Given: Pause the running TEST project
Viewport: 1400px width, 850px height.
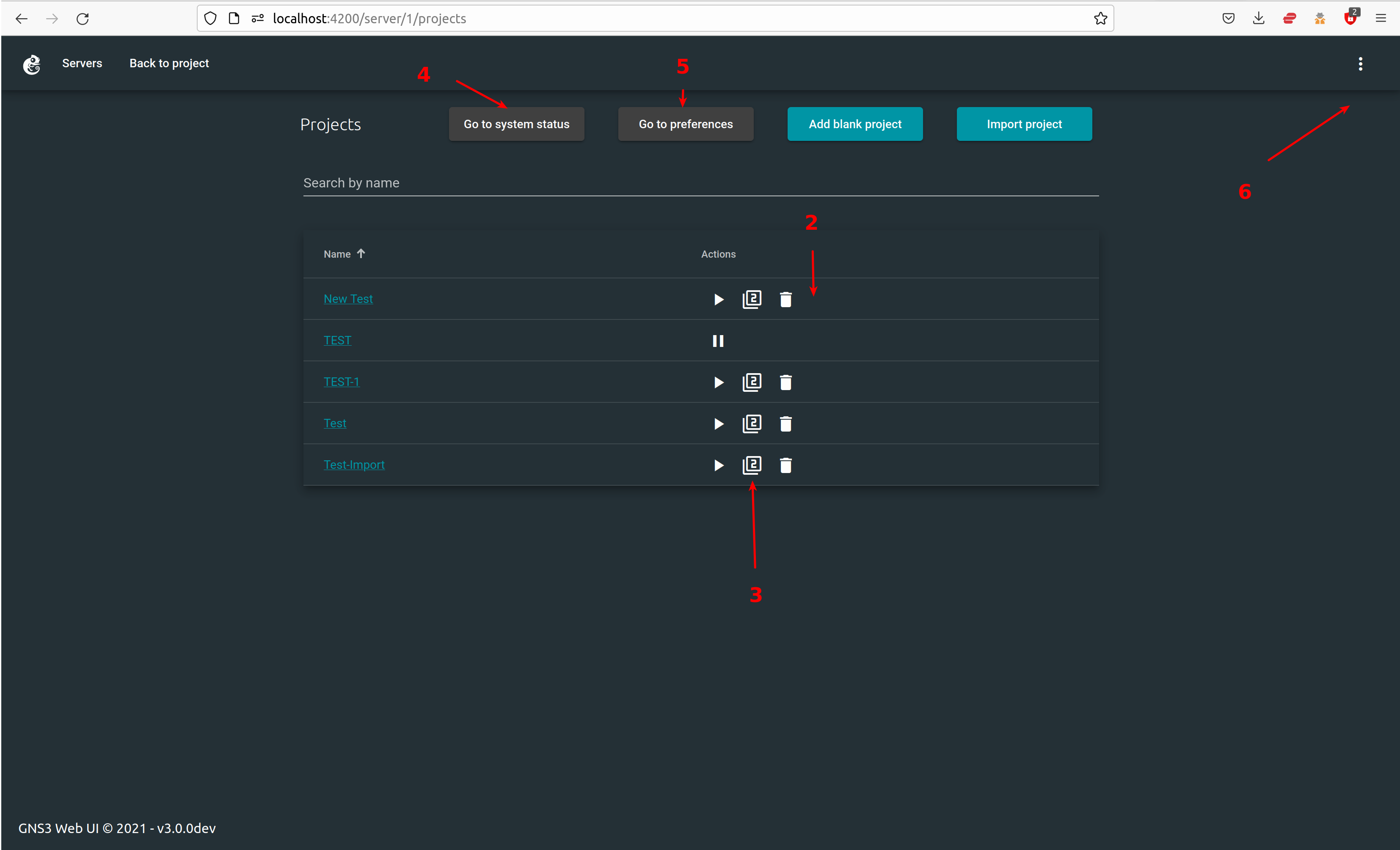Looking at the screenshot, I should (718, 341).
